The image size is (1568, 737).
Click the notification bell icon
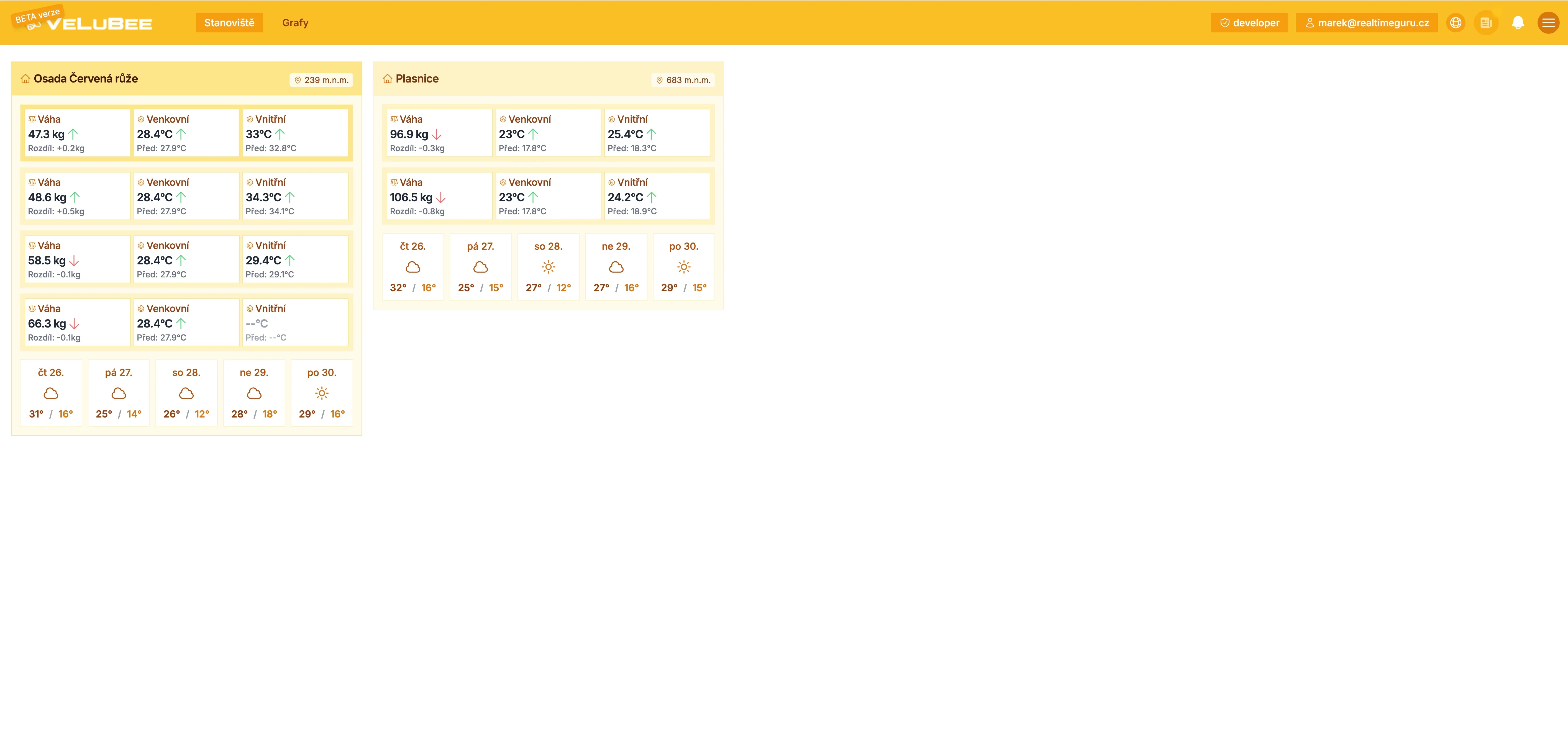click(1518, 23)
